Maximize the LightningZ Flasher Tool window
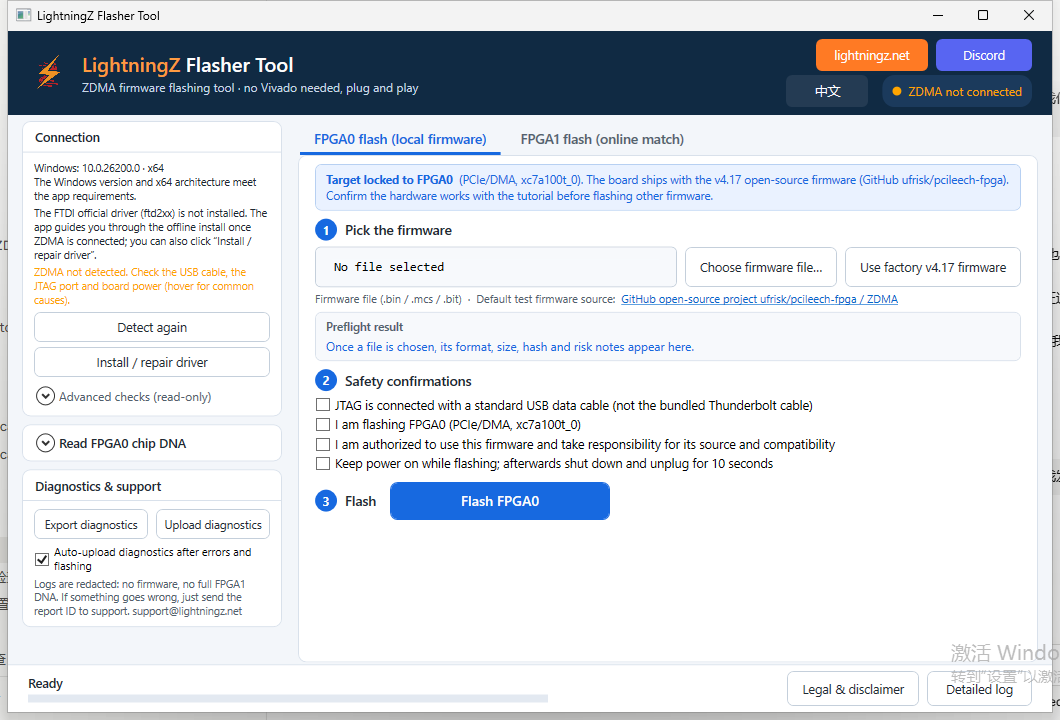1060x720 pixels. (x=983, y=15)
